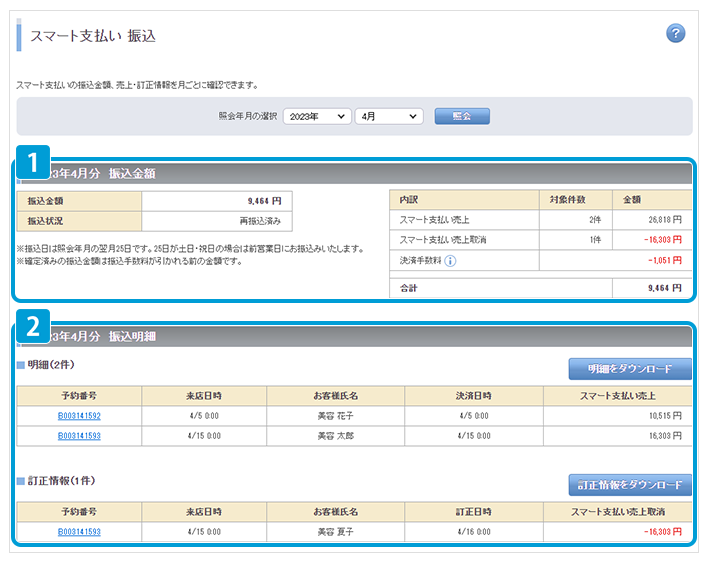The height and width of the screenshot is (563, 710).
Task: Open B003141593 link in the 明細 table
Action: pyautogui.click(x=79, y=436)
